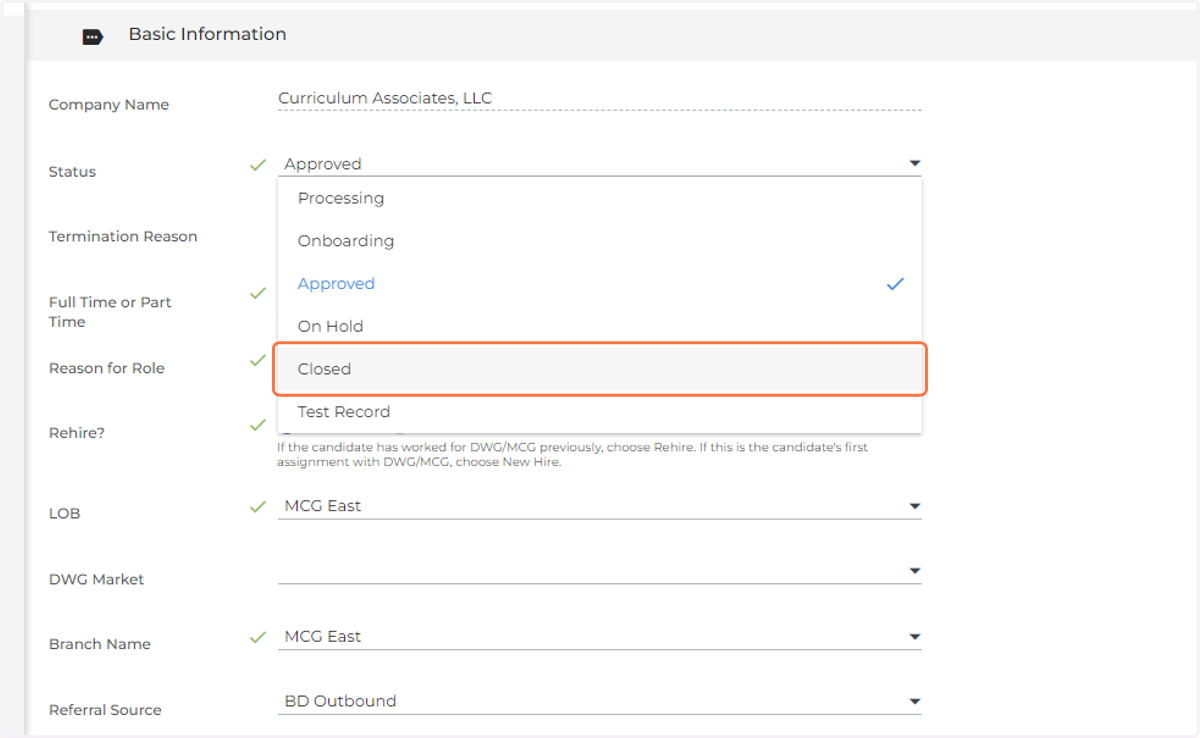This screenshot has height=738, width=1200.
Task: Click the Full Time or Part Time label
Action: pyautogui.click(x=110, y=312)
